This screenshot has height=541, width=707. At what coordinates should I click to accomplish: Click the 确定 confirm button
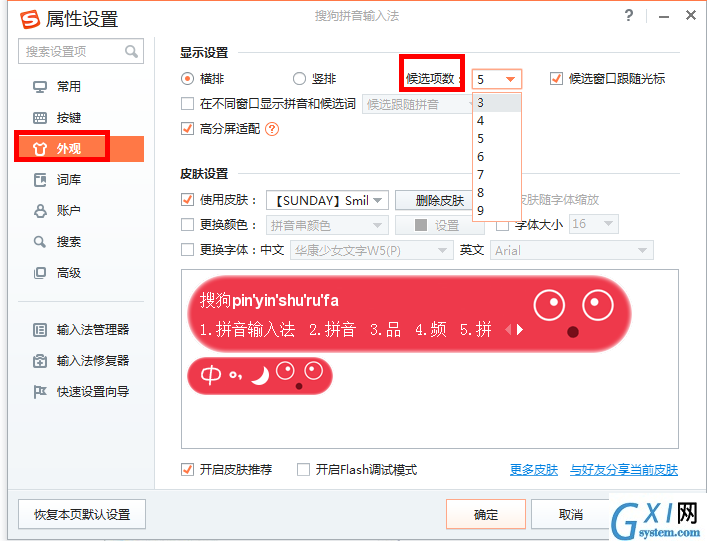(486, 514)
